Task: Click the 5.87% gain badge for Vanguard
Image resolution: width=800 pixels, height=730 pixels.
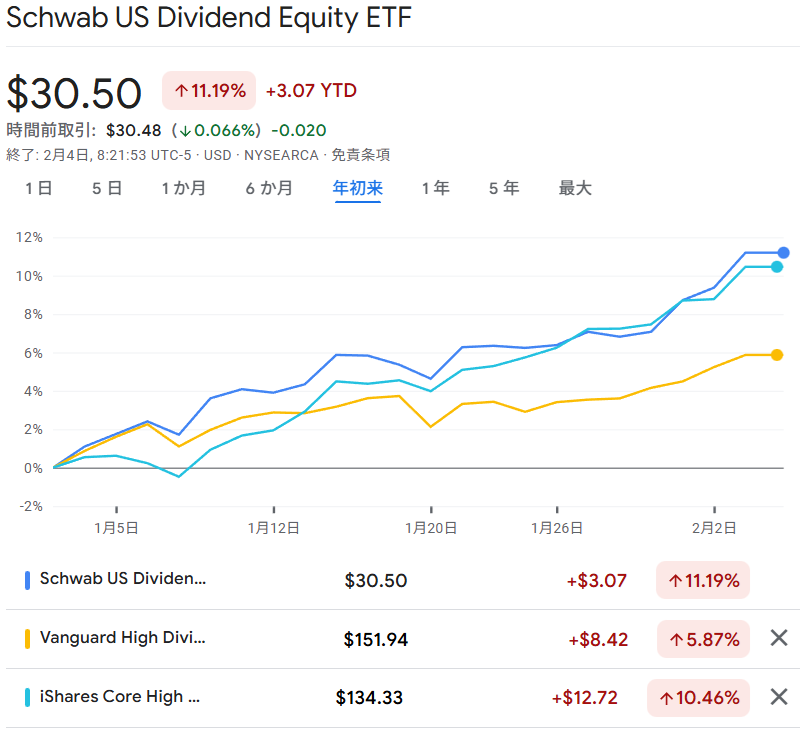Action: [703, 639]
